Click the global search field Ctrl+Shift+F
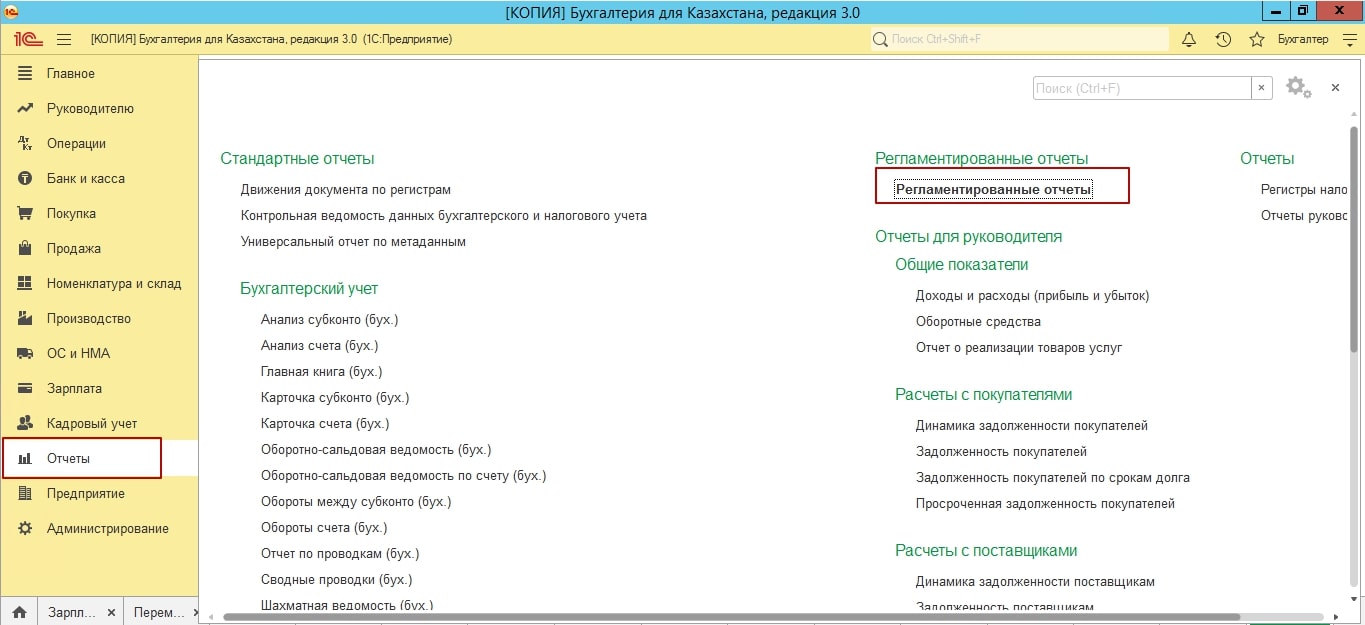 click(x=1018, y=39)
